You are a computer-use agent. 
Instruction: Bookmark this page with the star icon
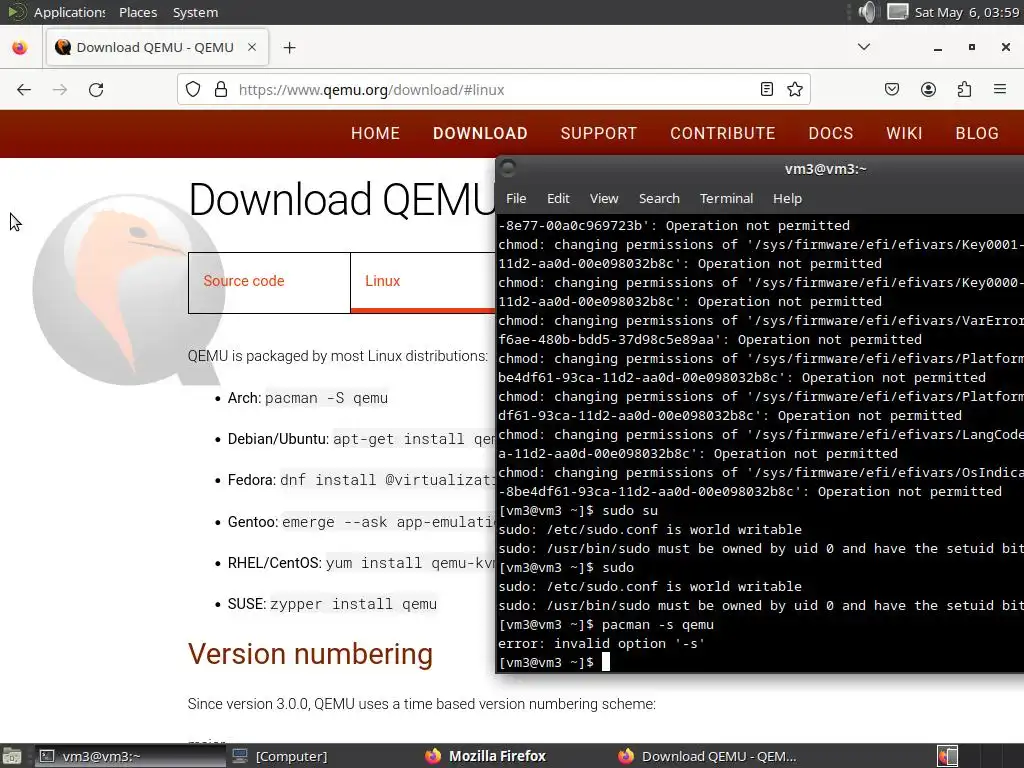point(795,89)
